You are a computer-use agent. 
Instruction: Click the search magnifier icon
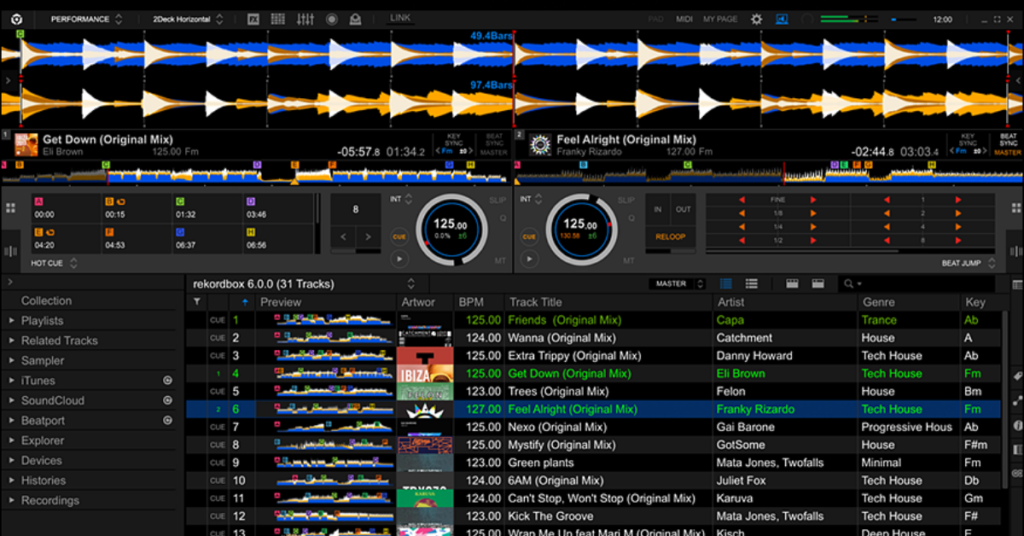coord(848,283)
